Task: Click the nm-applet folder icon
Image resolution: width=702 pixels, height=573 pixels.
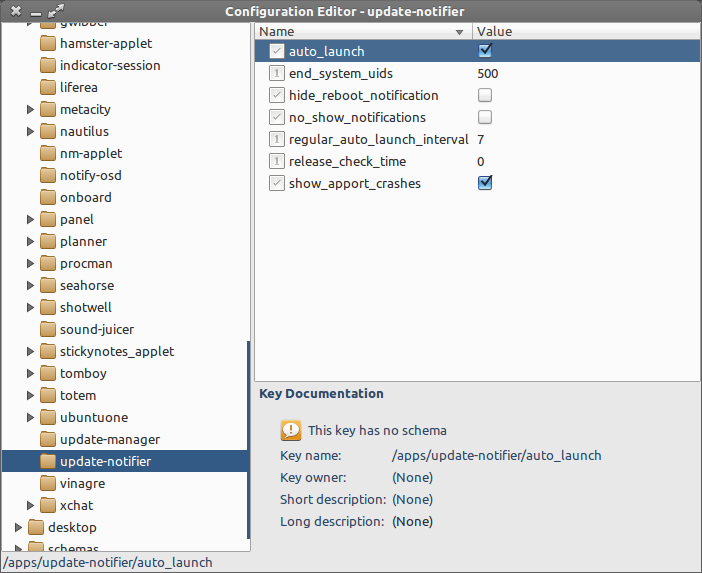Action: (47, 153)
